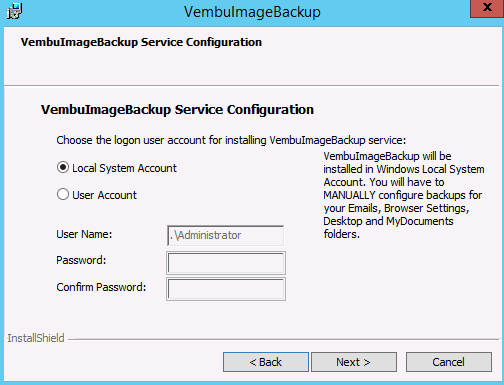Click the MANUALLY configure backups description text

[404, 195]
